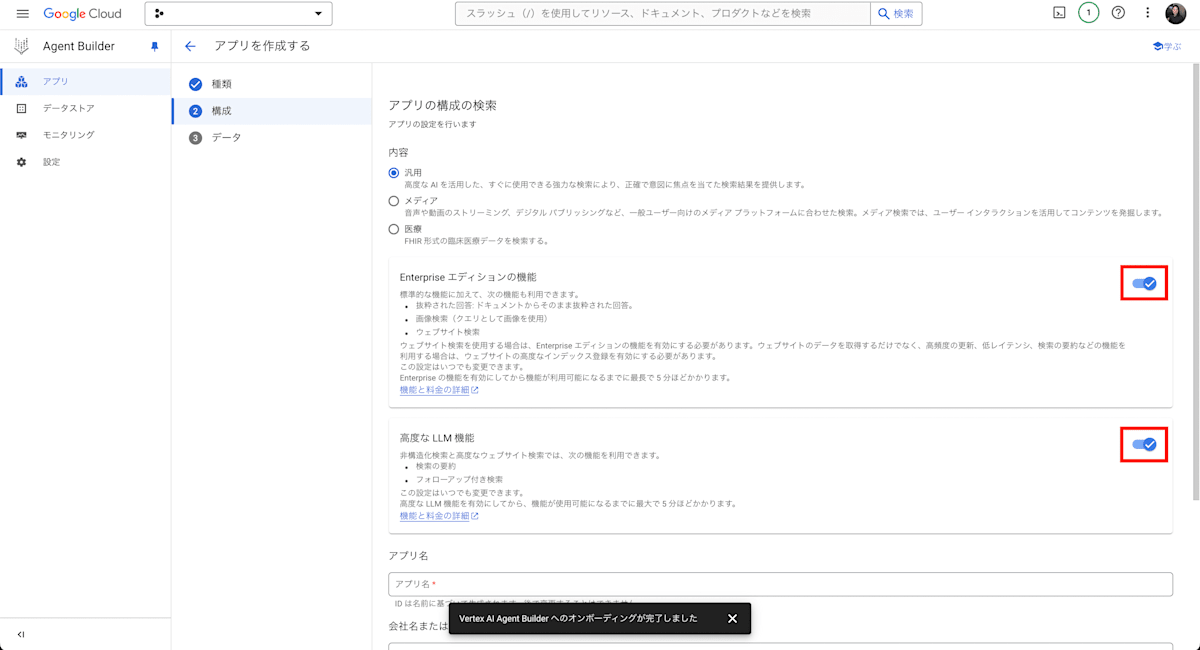Open the three-dot more options menu
The height and width of the screenshot is (650, 1200).
tap(1148, 13)
